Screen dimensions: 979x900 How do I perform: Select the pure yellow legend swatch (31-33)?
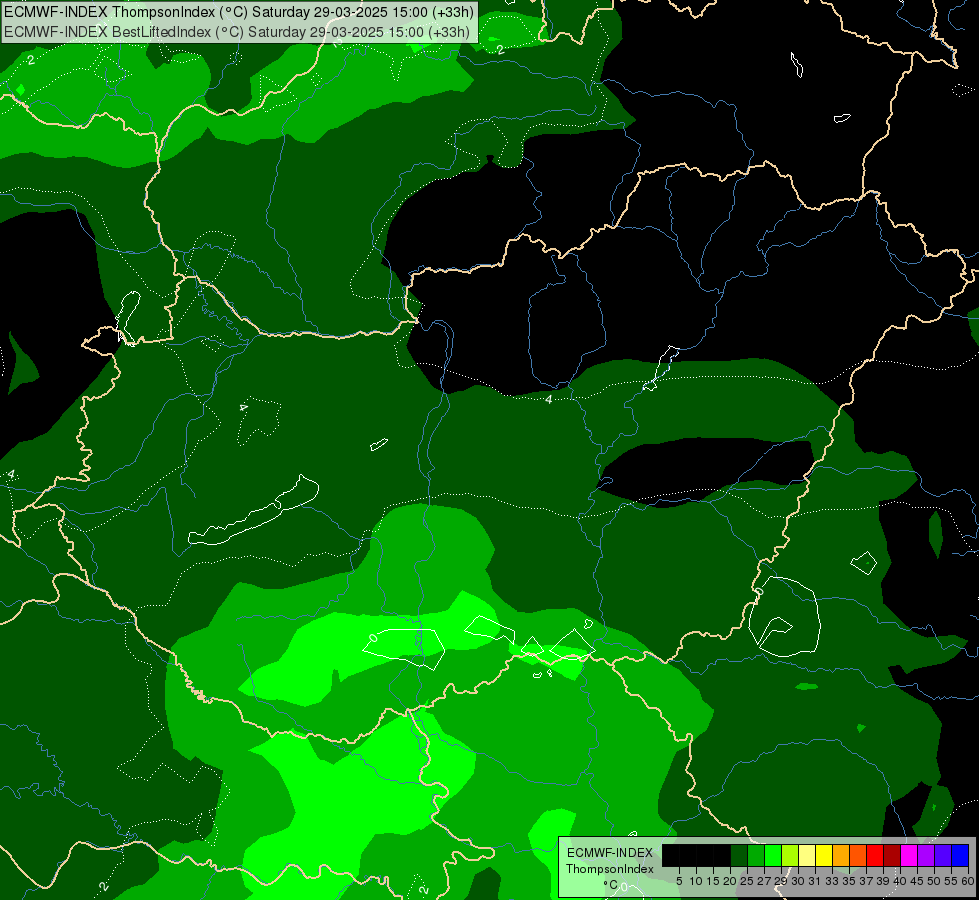click(x=824, y=855)
